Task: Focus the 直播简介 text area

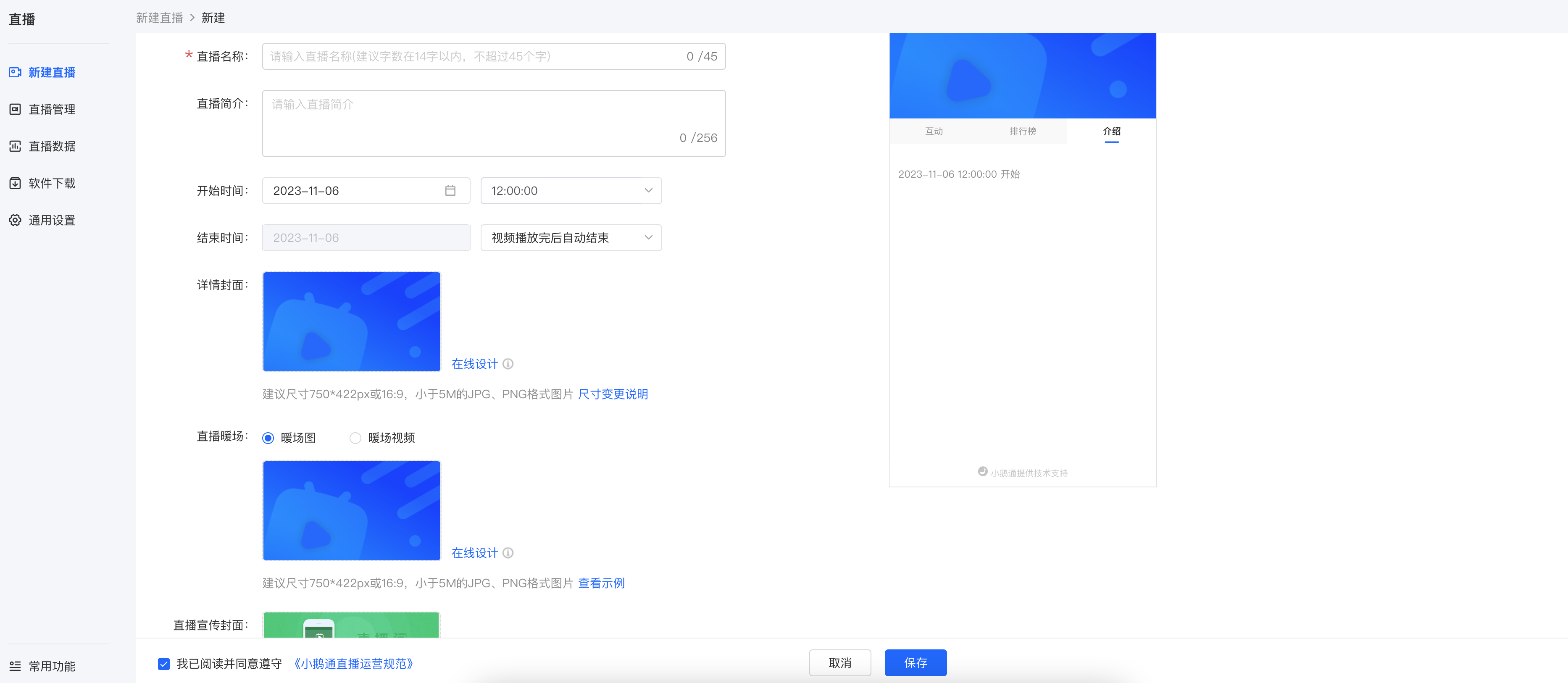Action: point(494,123)
